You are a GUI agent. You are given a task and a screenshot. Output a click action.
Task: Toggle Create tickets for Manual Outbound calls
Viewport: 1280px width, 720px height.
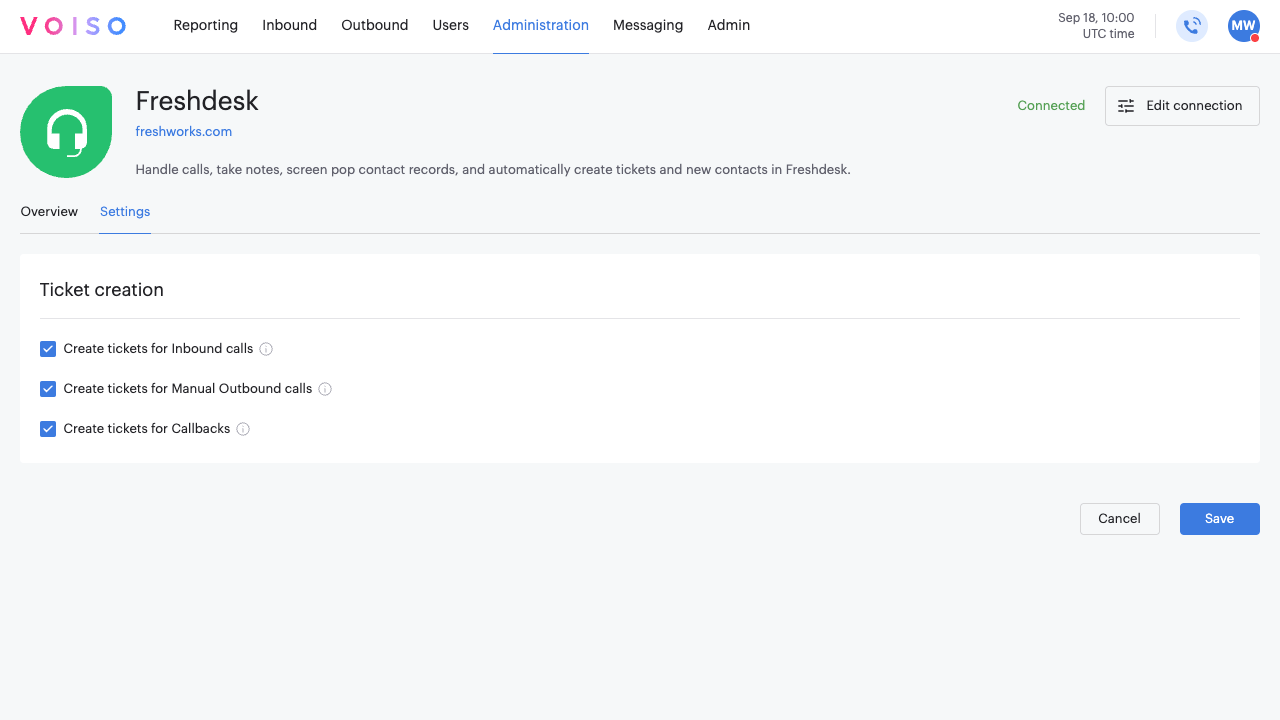(x=48, y=389)
